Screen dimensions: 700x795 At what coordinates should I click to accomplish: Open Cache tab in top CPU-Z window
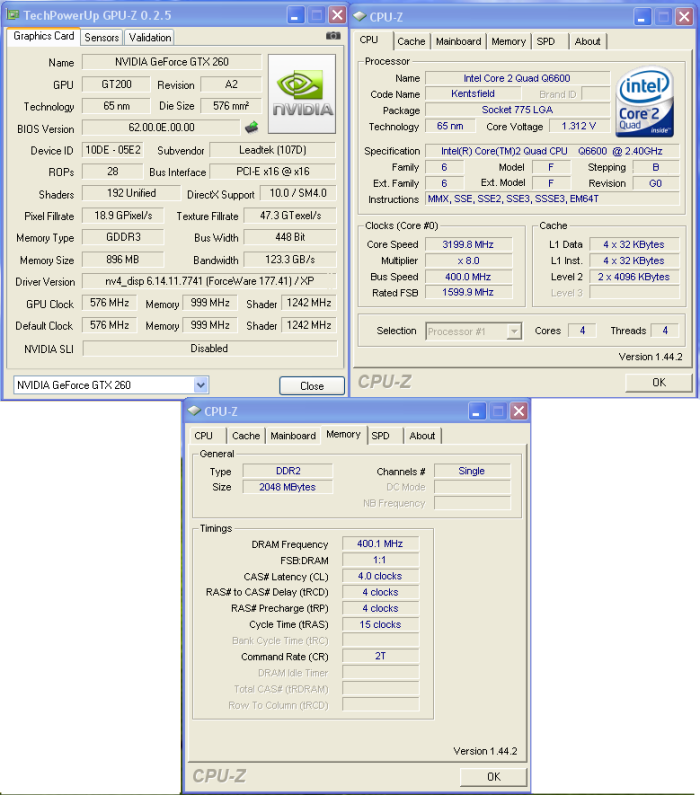411,42
